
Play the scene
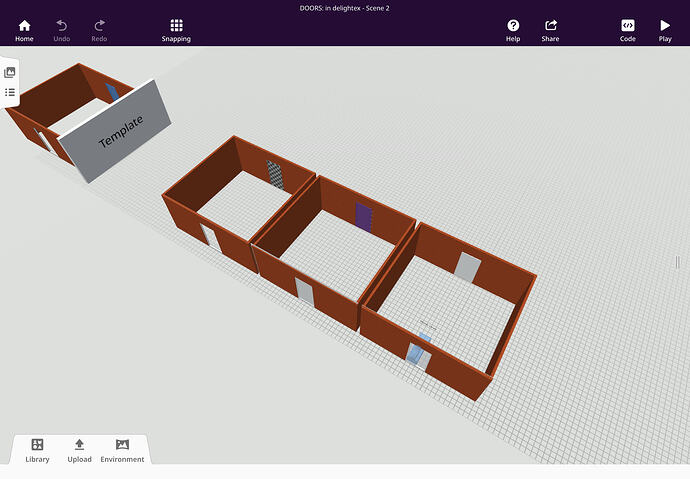[665, 31]
